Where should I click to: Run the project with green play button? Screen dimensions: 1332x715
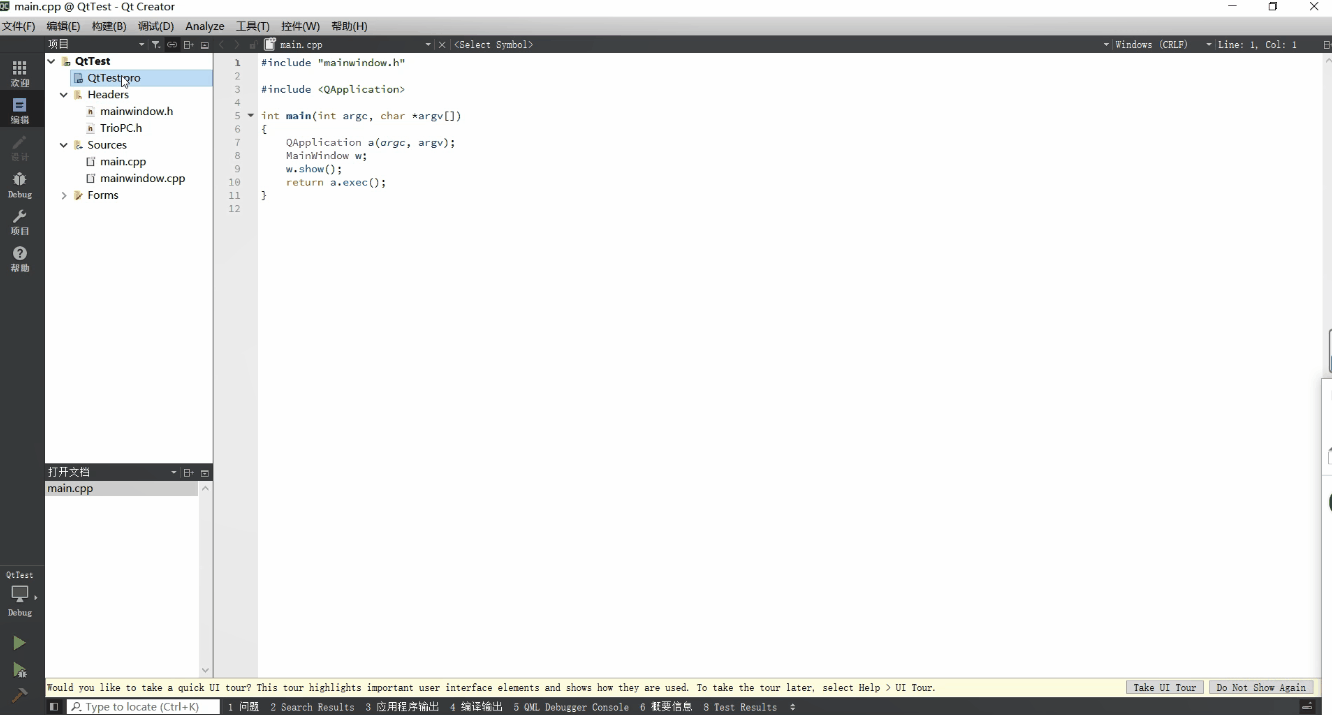point(19,643)
